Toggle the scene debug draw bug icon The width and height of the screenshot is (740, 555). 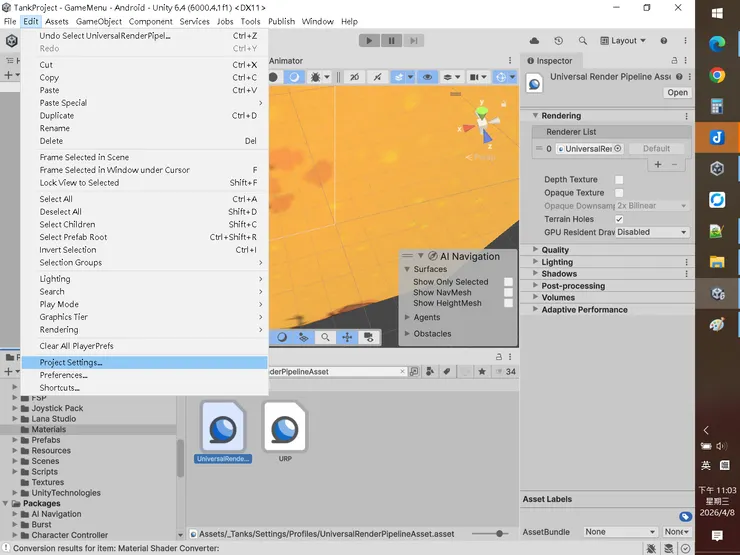(x=315, y=77)
